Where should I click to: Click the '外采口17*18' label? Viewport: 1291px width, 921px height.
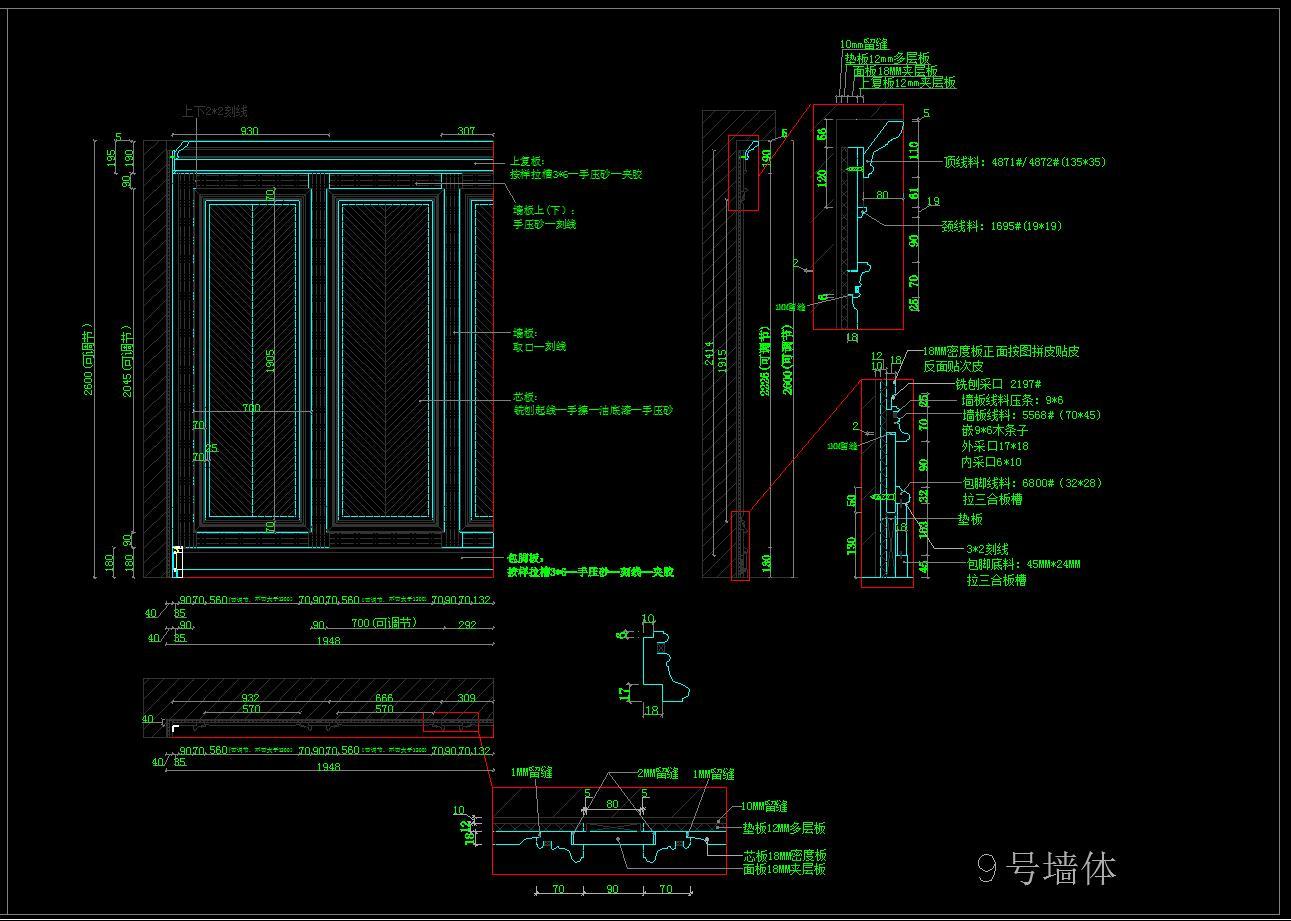pos(995,446)
